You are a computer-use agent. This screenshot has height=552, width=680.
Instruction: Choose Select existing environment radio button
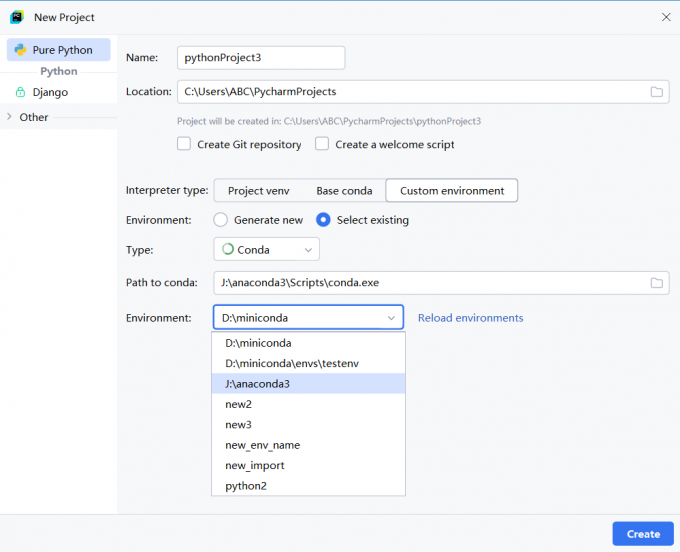[x=323, y=220]
